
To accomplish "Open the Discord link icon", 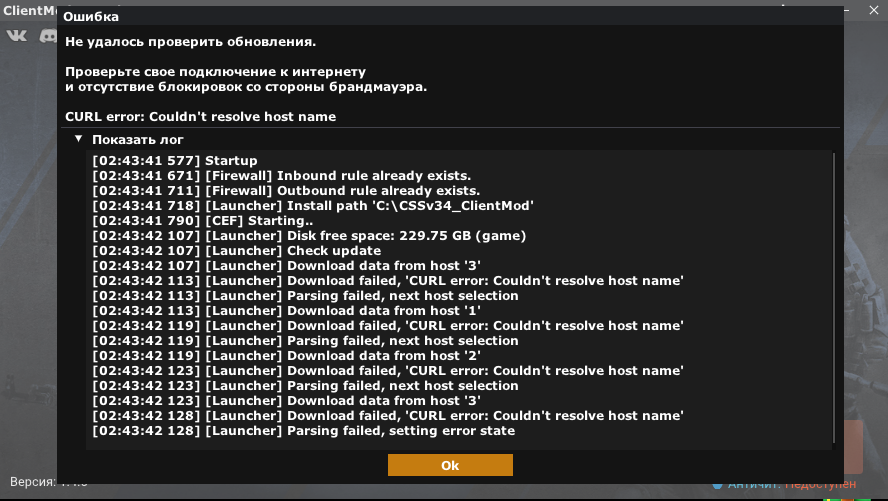I will (48, 36).
